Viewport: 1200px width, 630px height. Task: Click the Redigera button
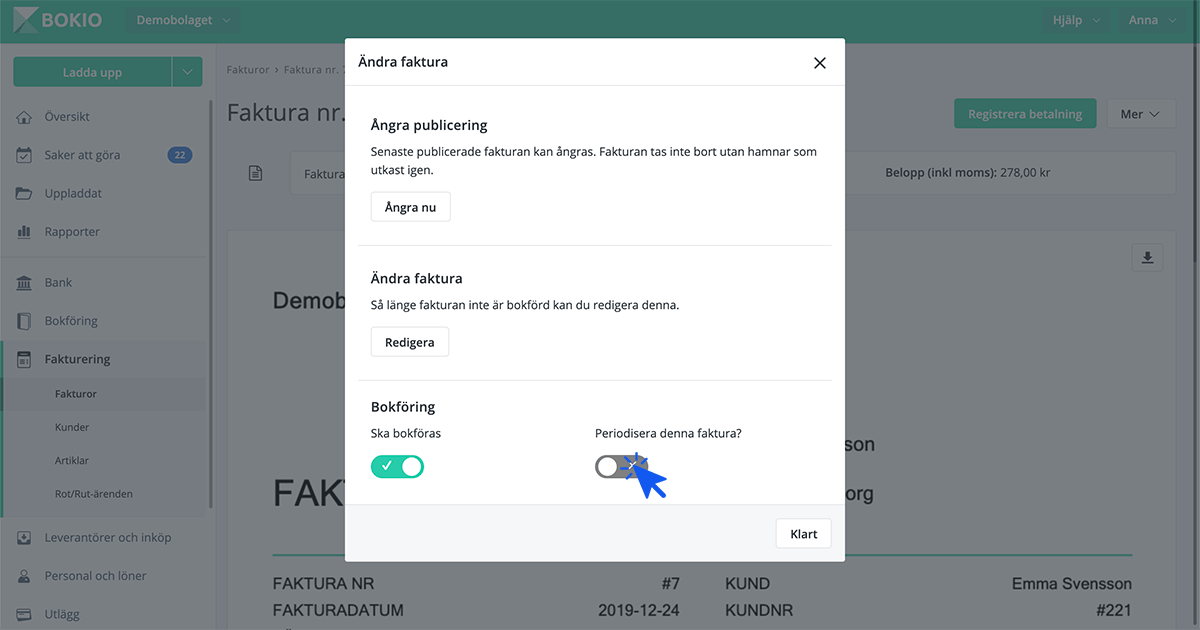[x=410, y=342]
